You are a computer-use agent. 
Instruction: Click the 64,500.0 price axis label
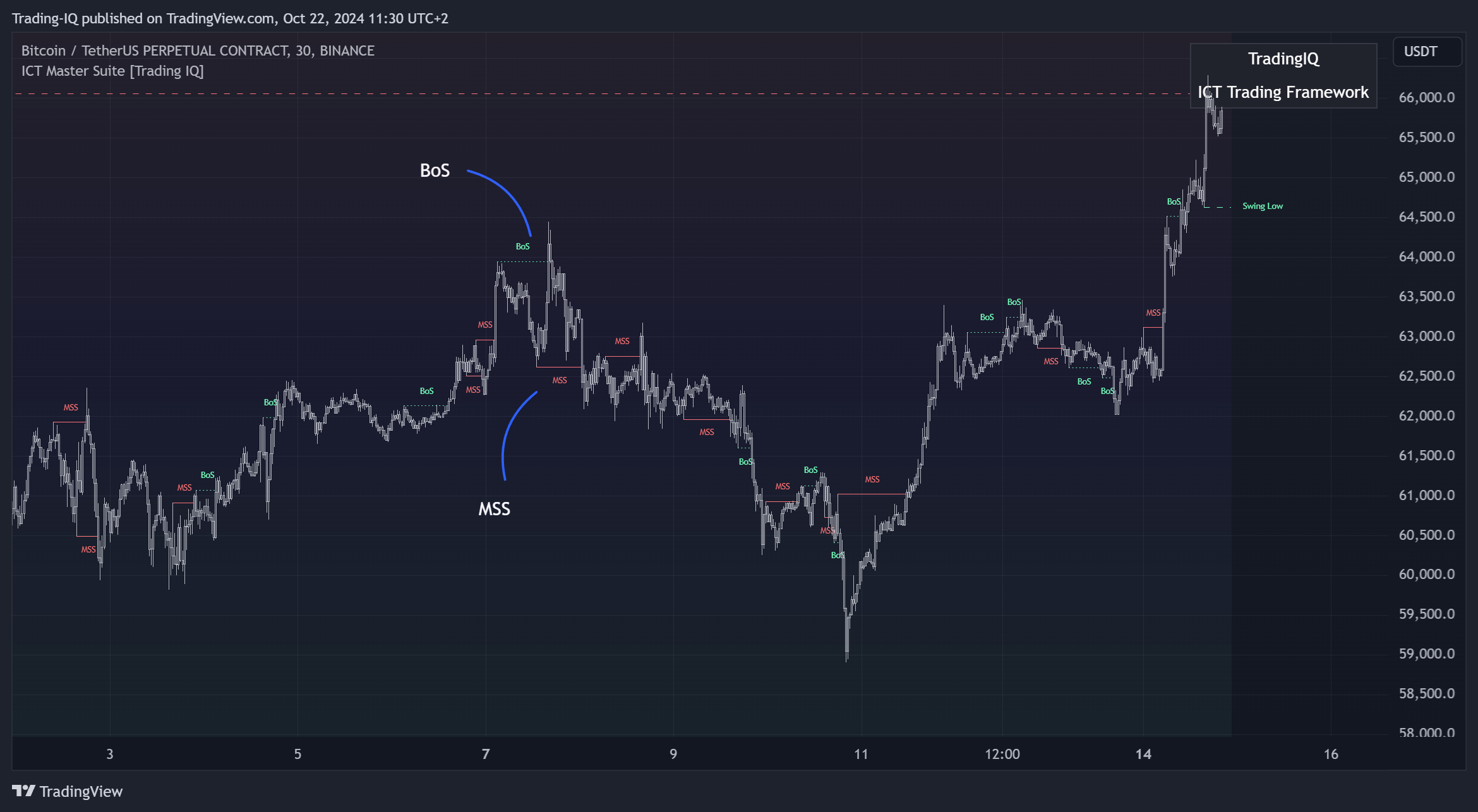click(x=1427, y=217)
